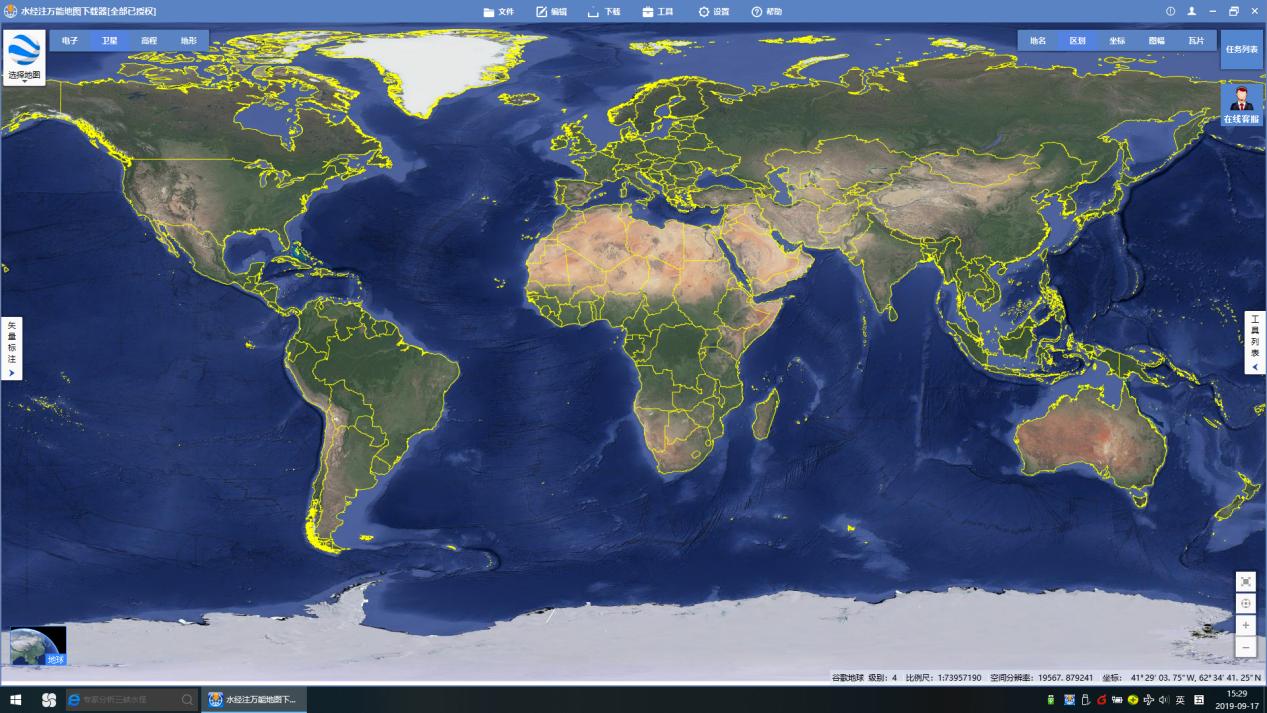Zoom in with the plus button
1267x713 pixels.
1246,625
